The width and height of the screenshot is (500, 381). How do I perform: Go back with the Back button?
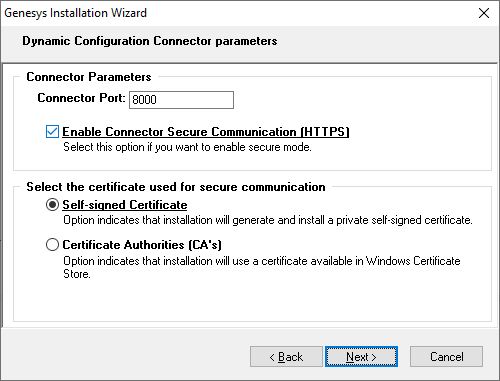coord(286,357)
